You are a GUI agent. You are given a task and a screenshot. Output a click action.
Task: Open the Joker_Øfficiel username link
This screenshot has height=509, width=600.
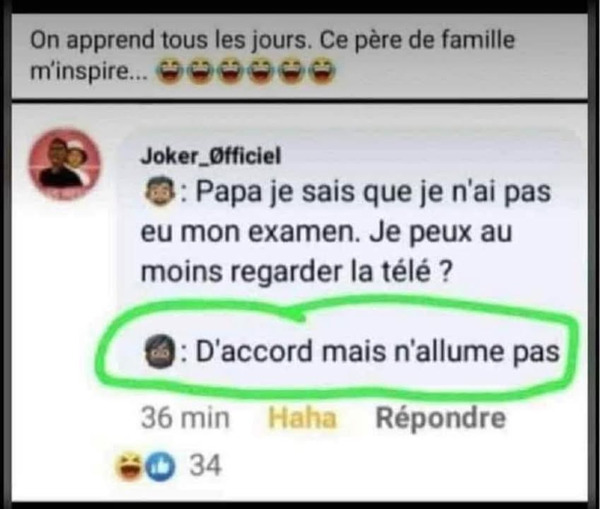tap(211, 156)
